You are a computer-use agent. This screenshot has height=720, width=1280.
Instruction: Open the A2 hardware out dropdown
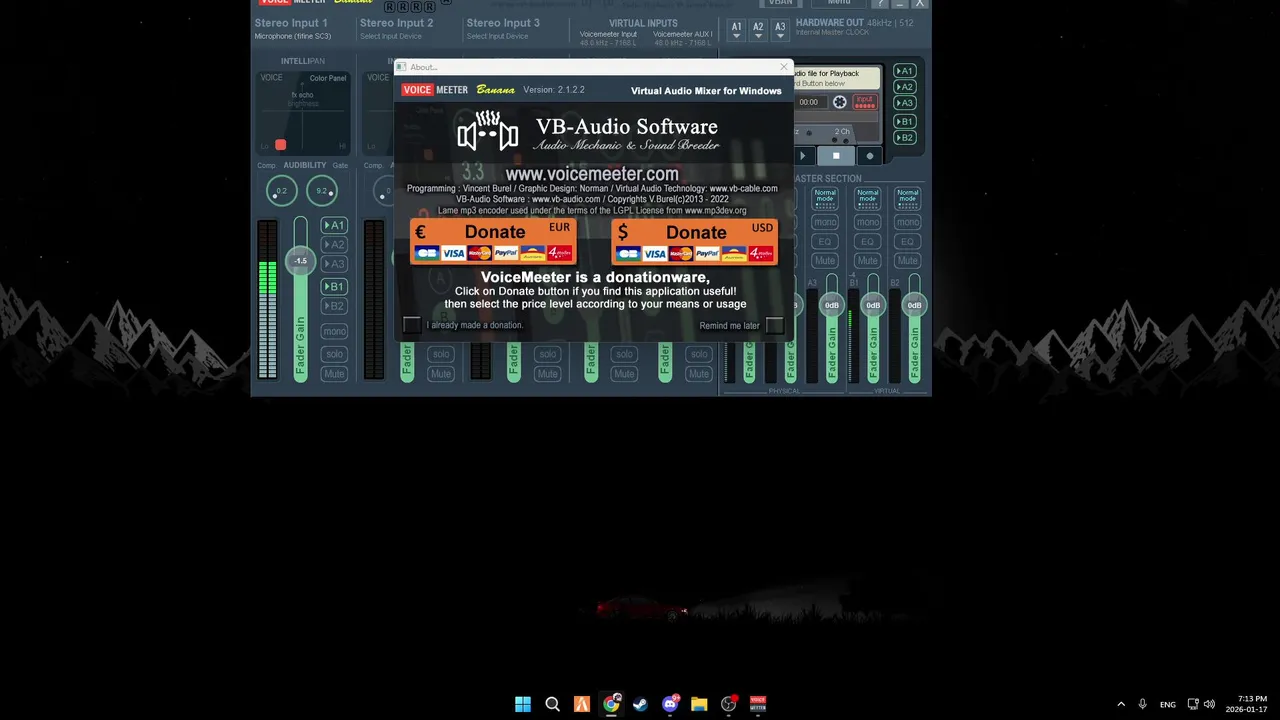point(758,30)
